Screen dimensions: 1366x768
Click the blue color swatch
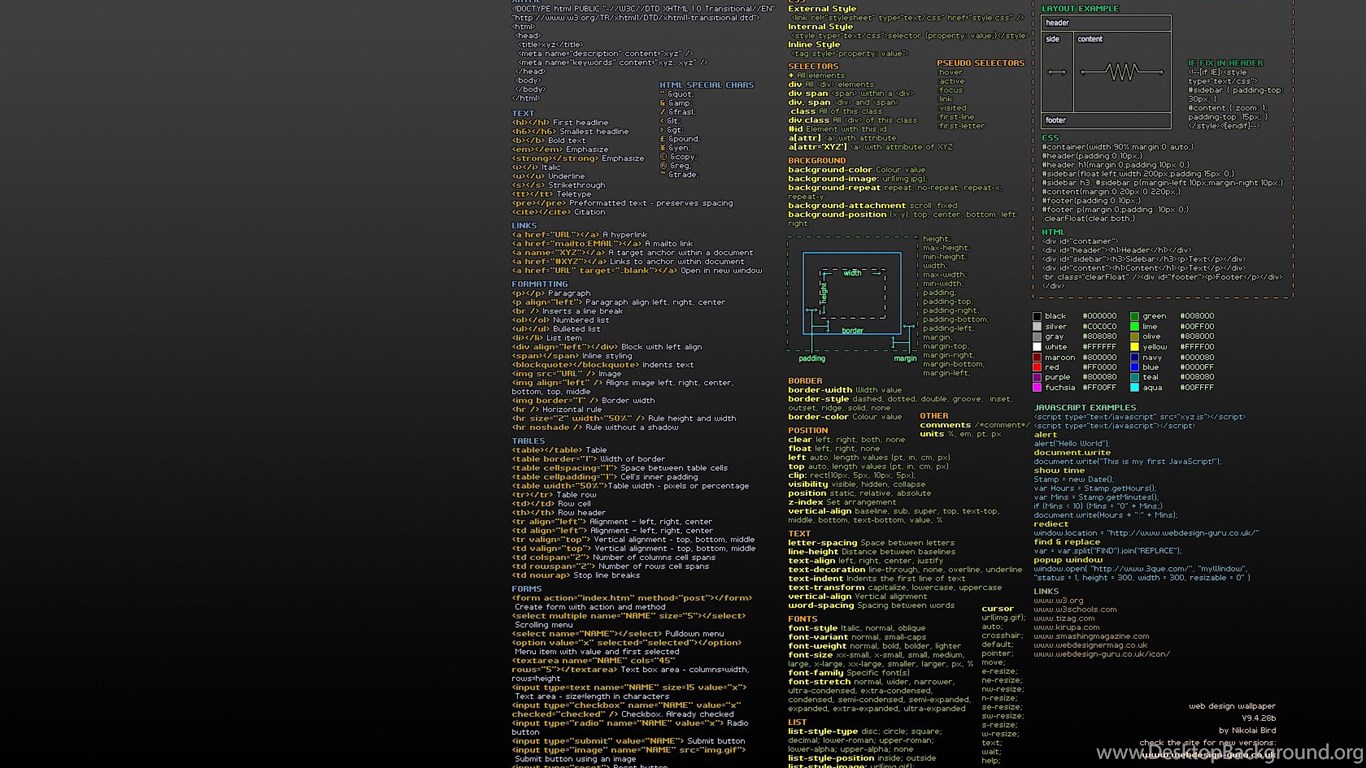point(1135,367)
